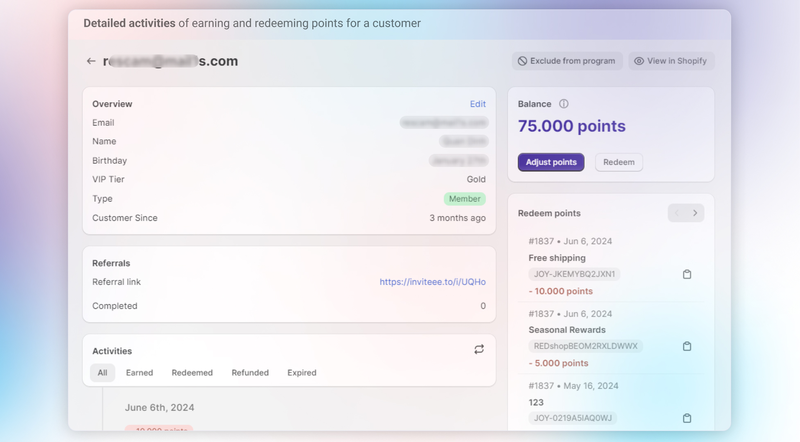Go to previous page of Redeem points
800x442 pixels.
(677, 213)
